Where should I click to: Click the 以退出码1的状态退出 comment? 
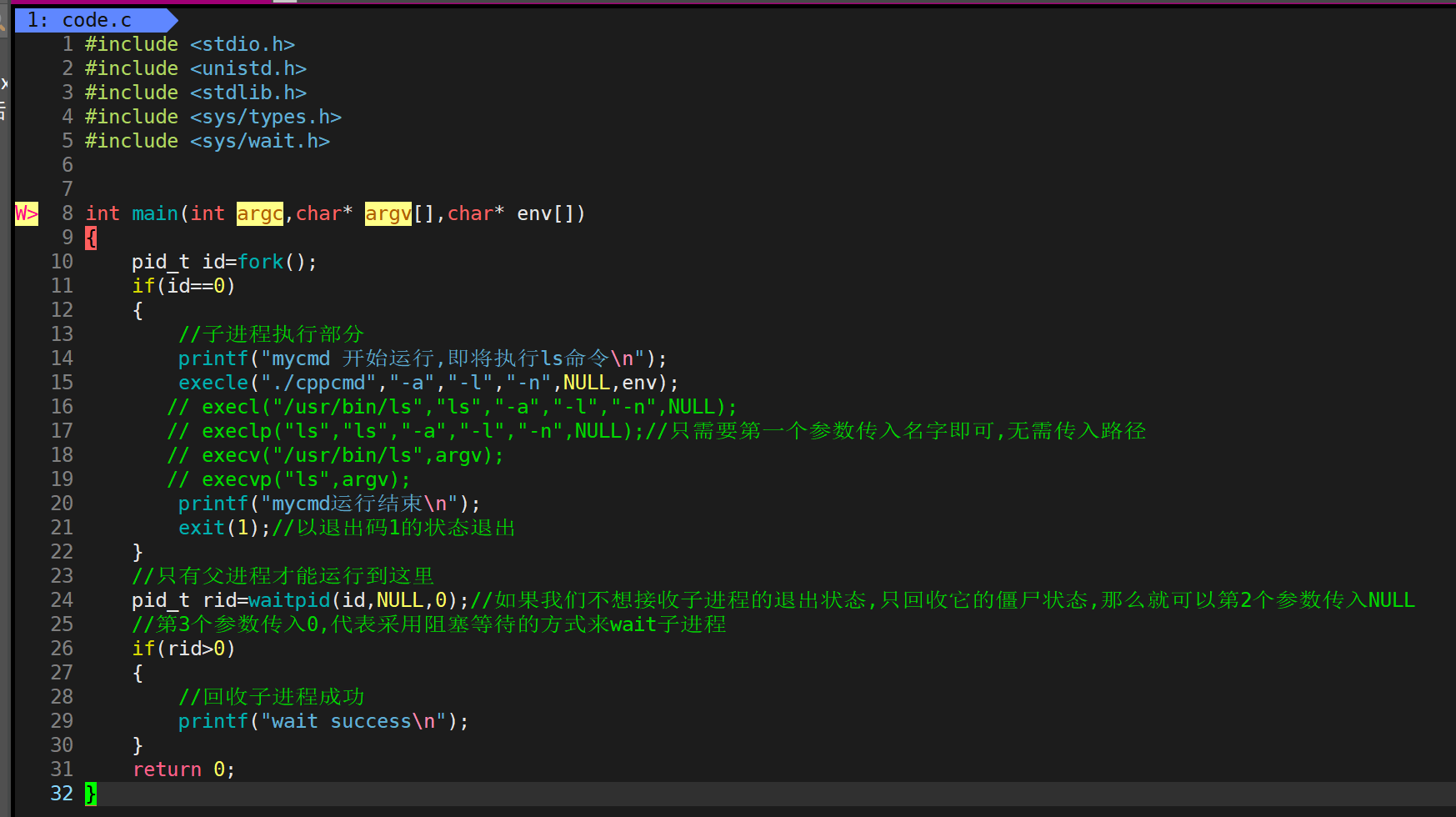coord(394,528)
